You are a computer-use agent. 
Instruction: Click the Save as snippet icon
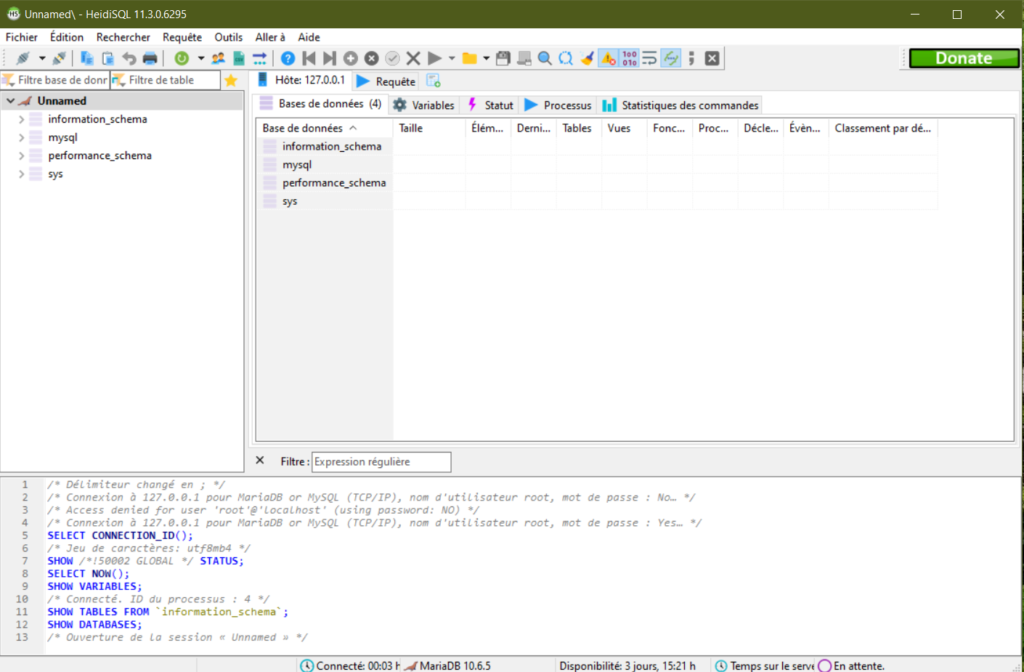pyautogui.click(x=524, y=58)
